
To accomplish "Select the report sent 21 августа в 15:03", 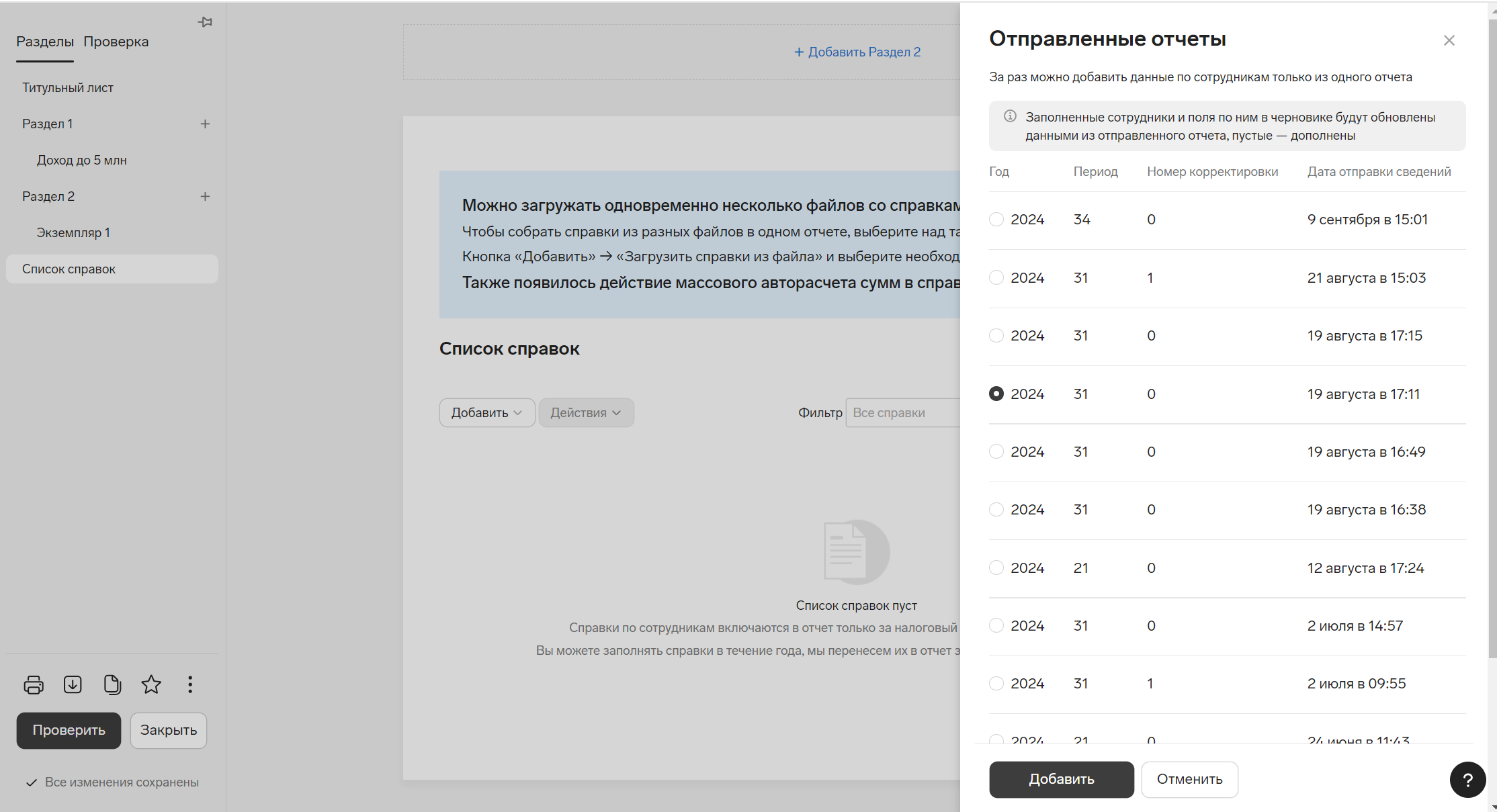I will coord(996,277).
